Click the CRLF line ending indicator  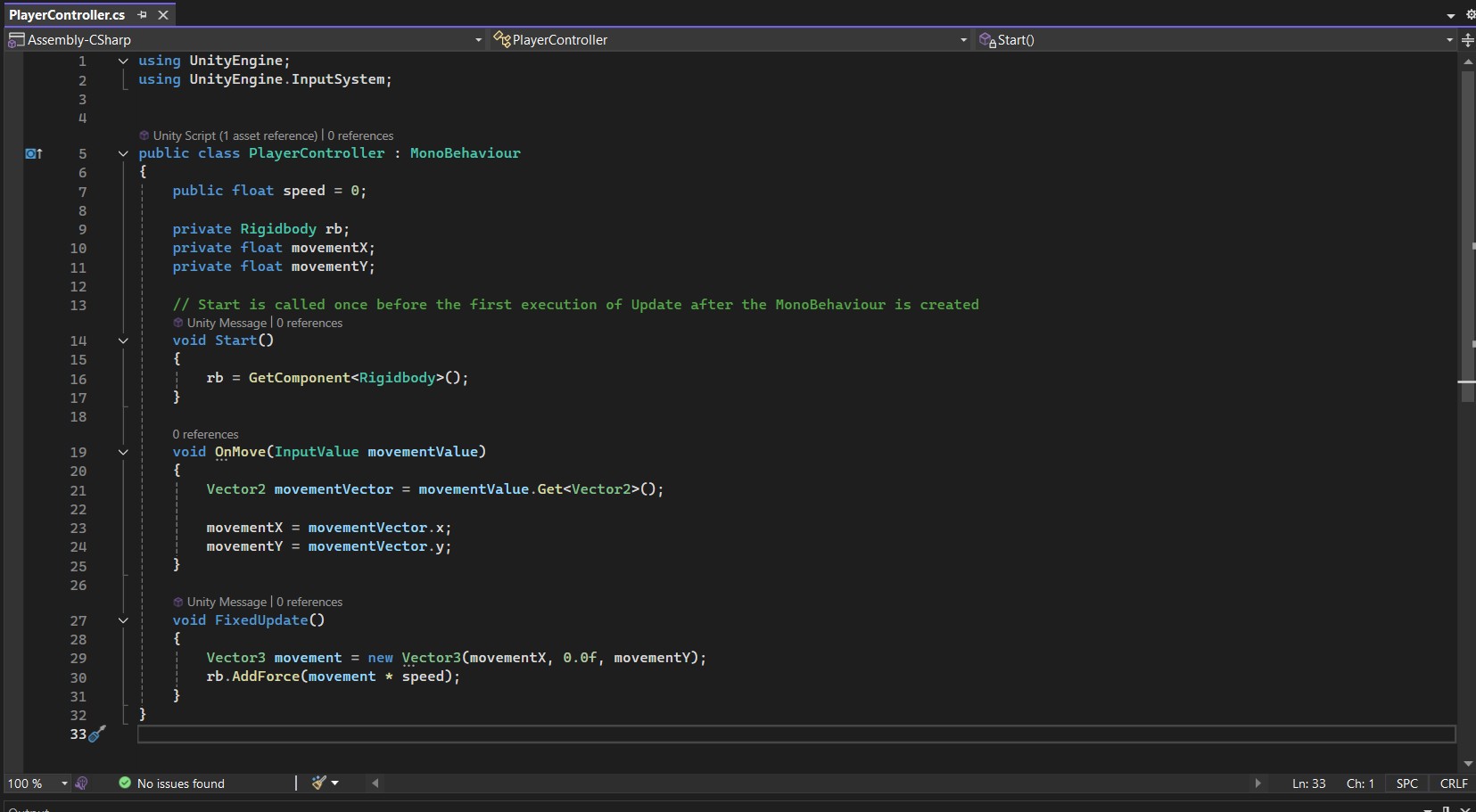pyautogui.click(x=1453, y=783)
